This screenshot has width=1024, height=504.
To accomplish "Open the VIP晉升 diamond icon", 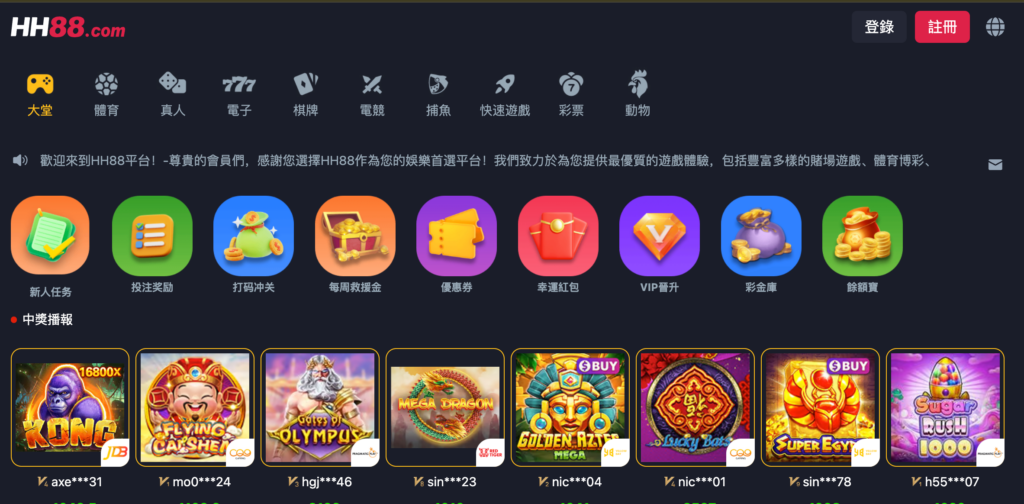I will click(659, 236).
